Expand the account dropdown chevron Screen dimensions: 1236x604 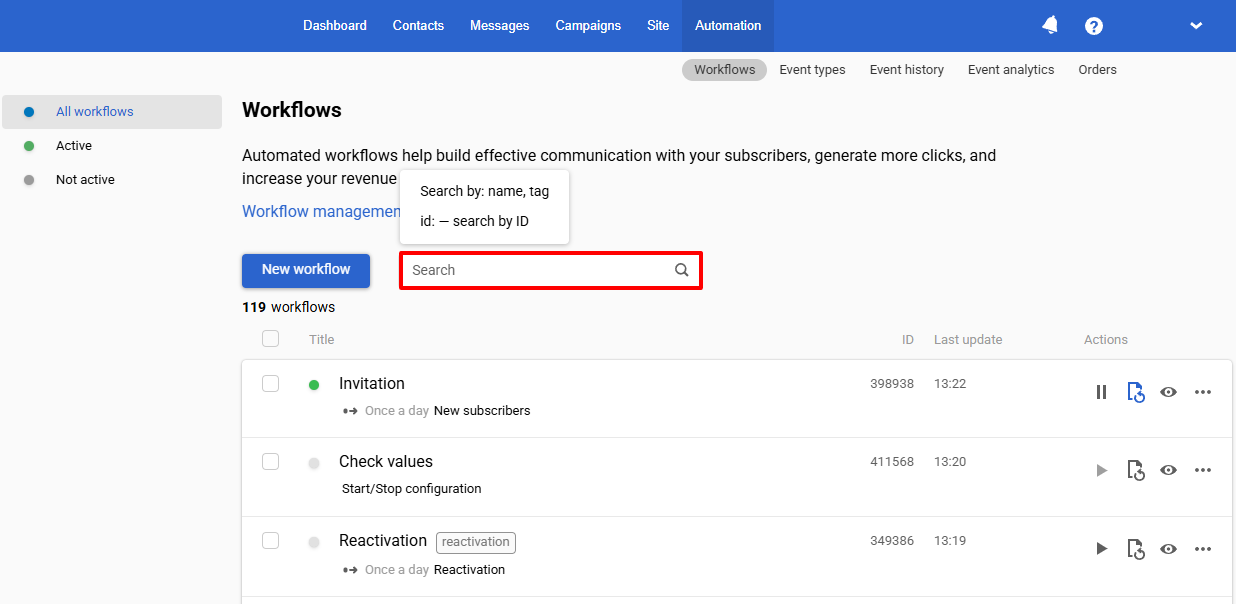[x=1196, y=26]
